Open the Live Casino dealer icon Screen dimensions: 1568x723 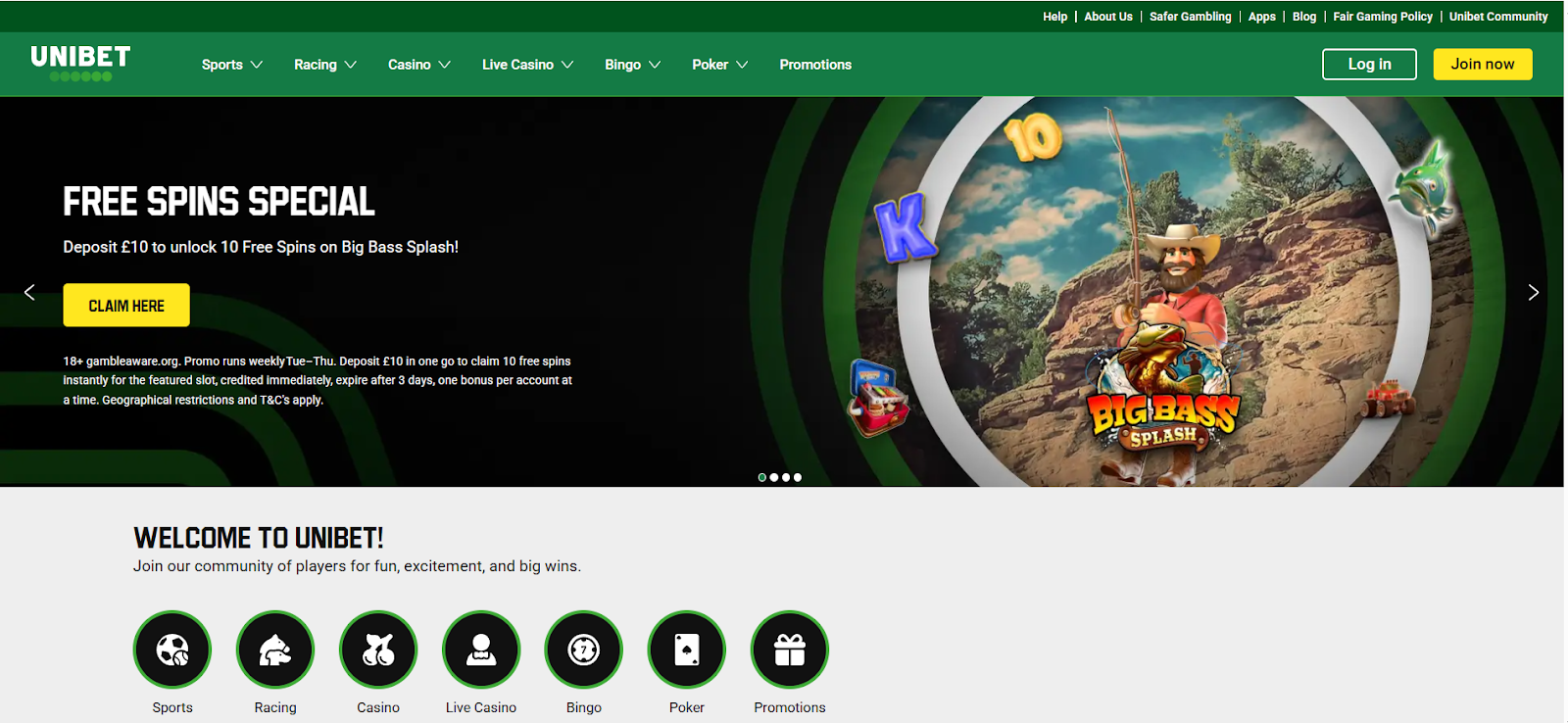[x=481, y=650]
